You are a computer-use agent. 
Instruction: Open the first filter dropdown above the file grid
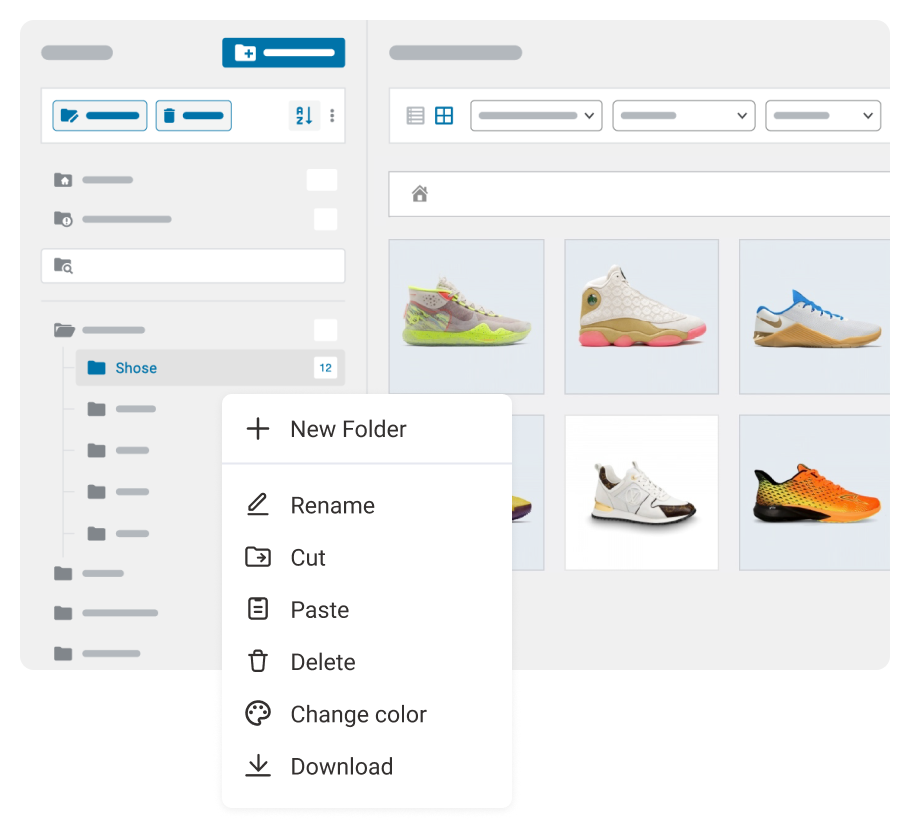click(536, 115)
